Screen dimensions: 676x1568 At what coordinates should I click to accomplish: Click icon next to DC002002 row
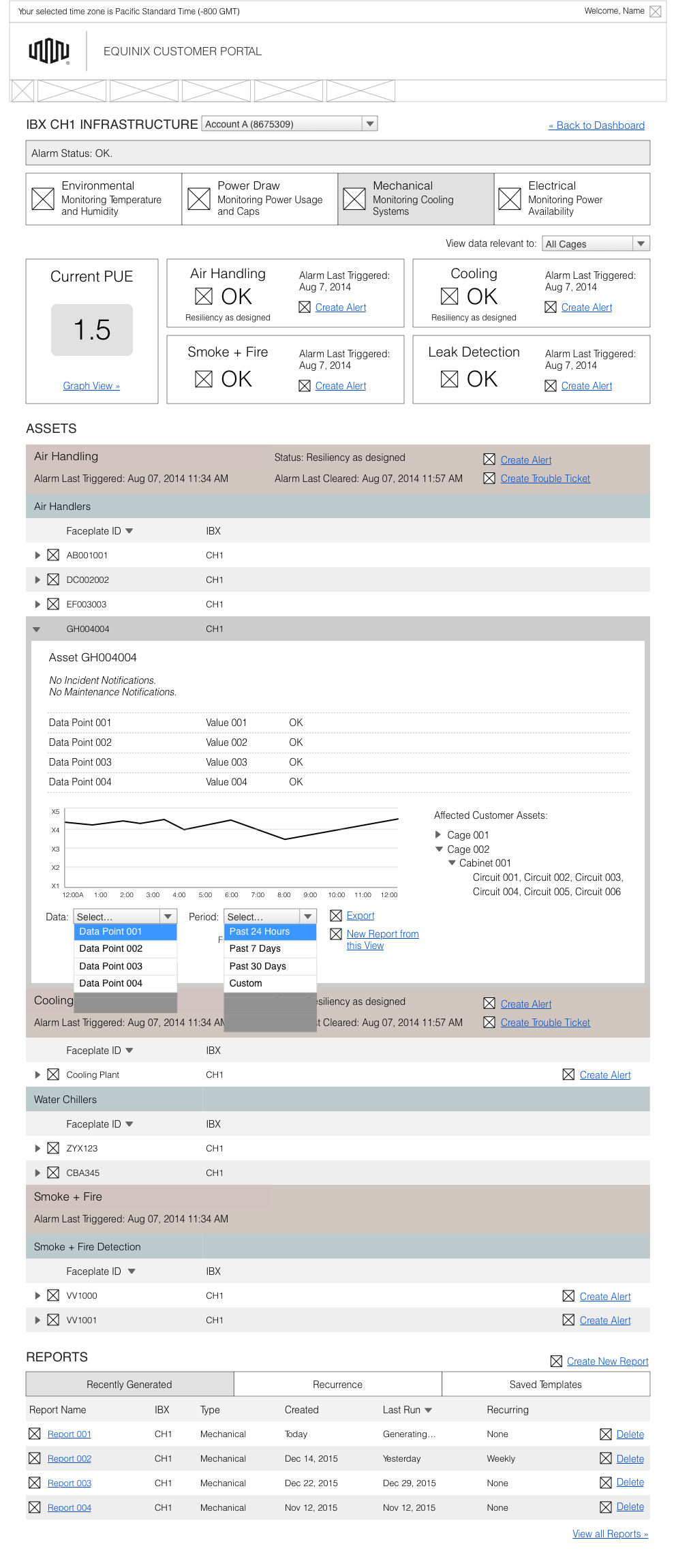pos(53,579)
